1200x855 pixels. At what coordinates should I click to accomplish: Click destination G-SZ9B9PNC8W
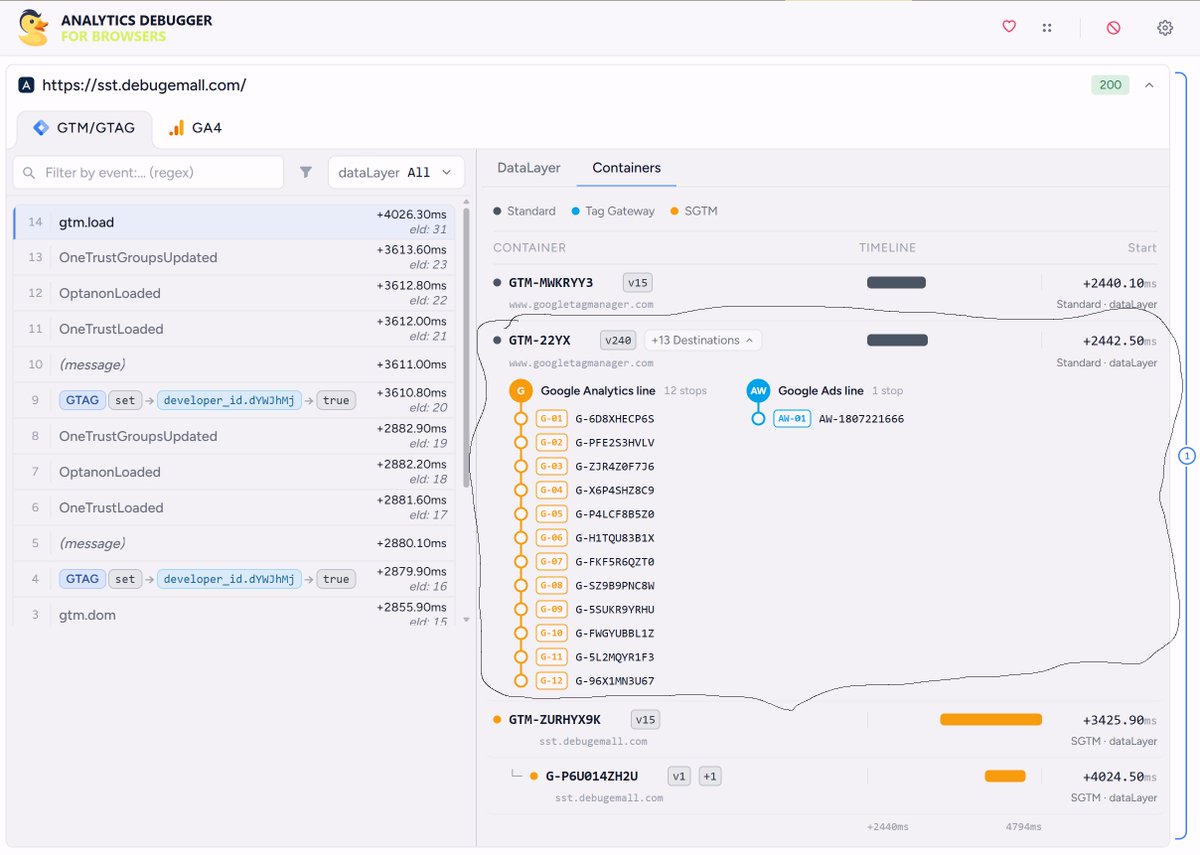(x=615, y=586)
